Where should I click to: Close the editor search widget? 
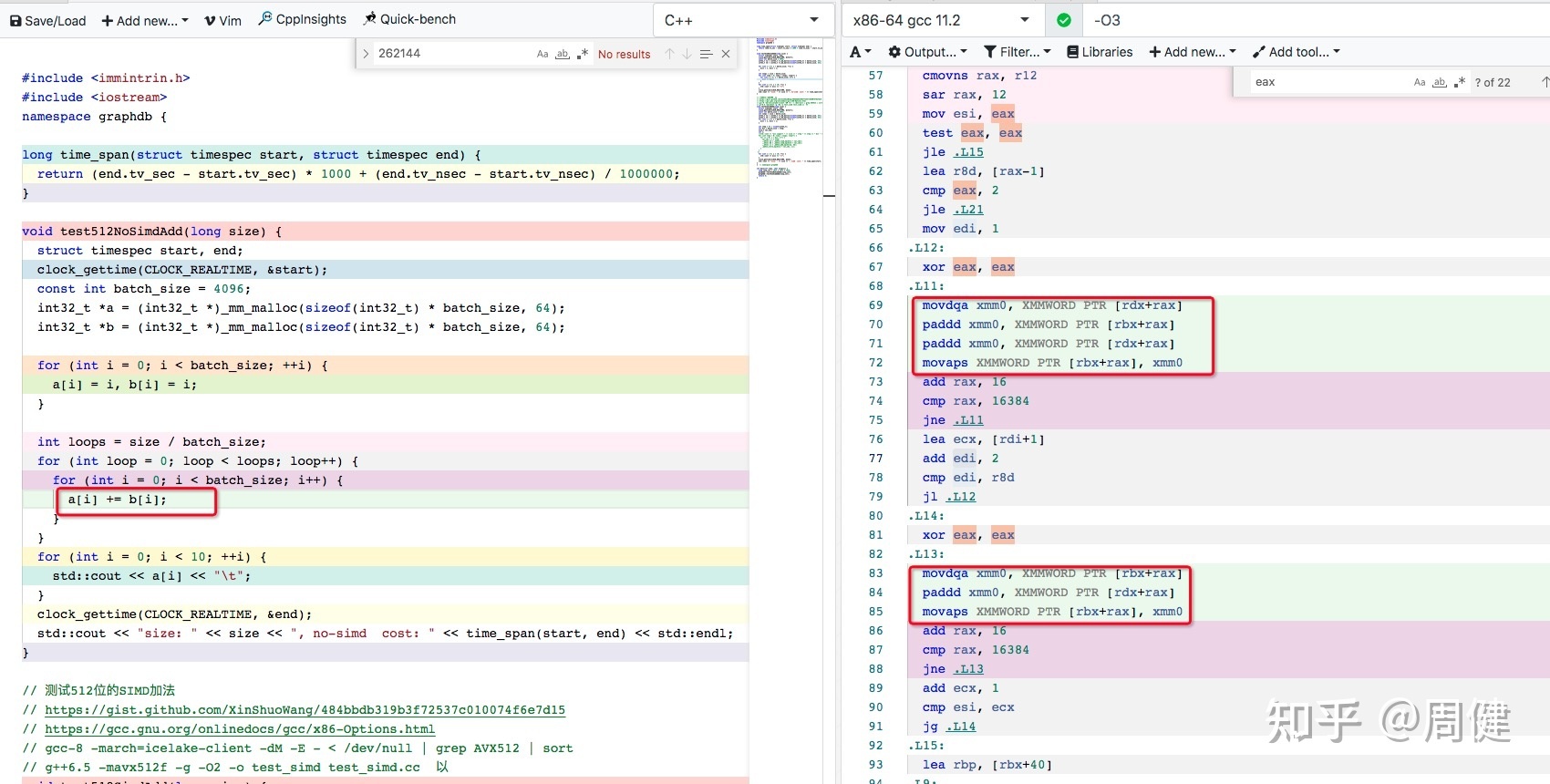point(726,54)
